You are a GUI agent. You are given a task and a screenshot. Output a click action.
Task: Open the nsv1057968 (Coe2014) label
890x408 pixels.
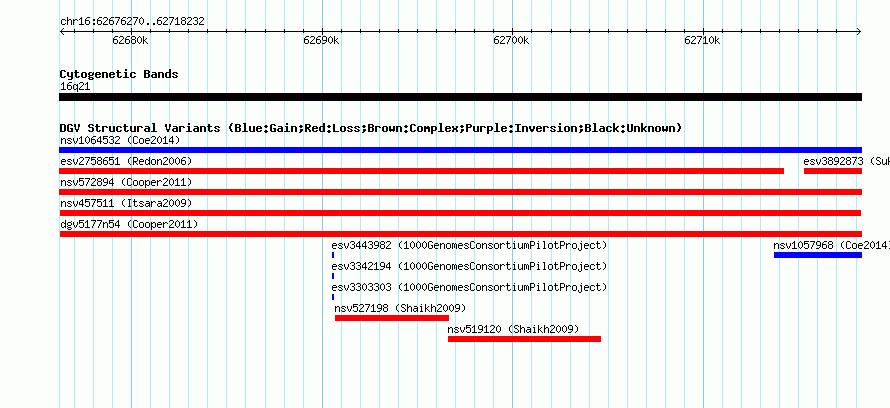click(831, 245)
